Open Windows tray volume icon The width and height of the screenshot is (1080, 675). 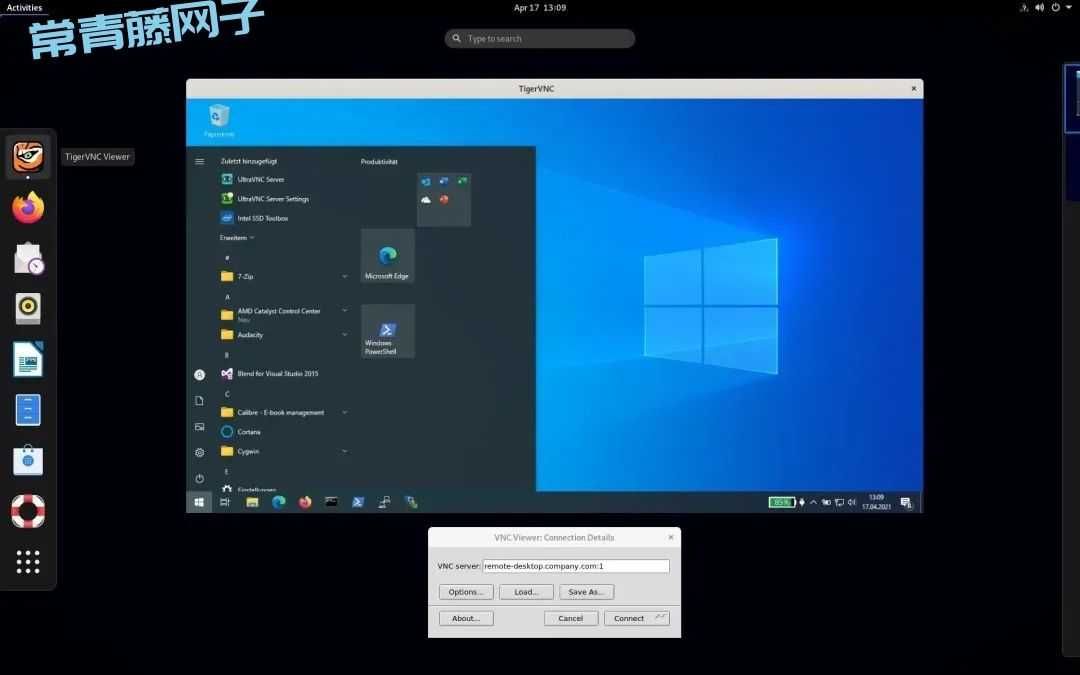(x=852, y=502)
